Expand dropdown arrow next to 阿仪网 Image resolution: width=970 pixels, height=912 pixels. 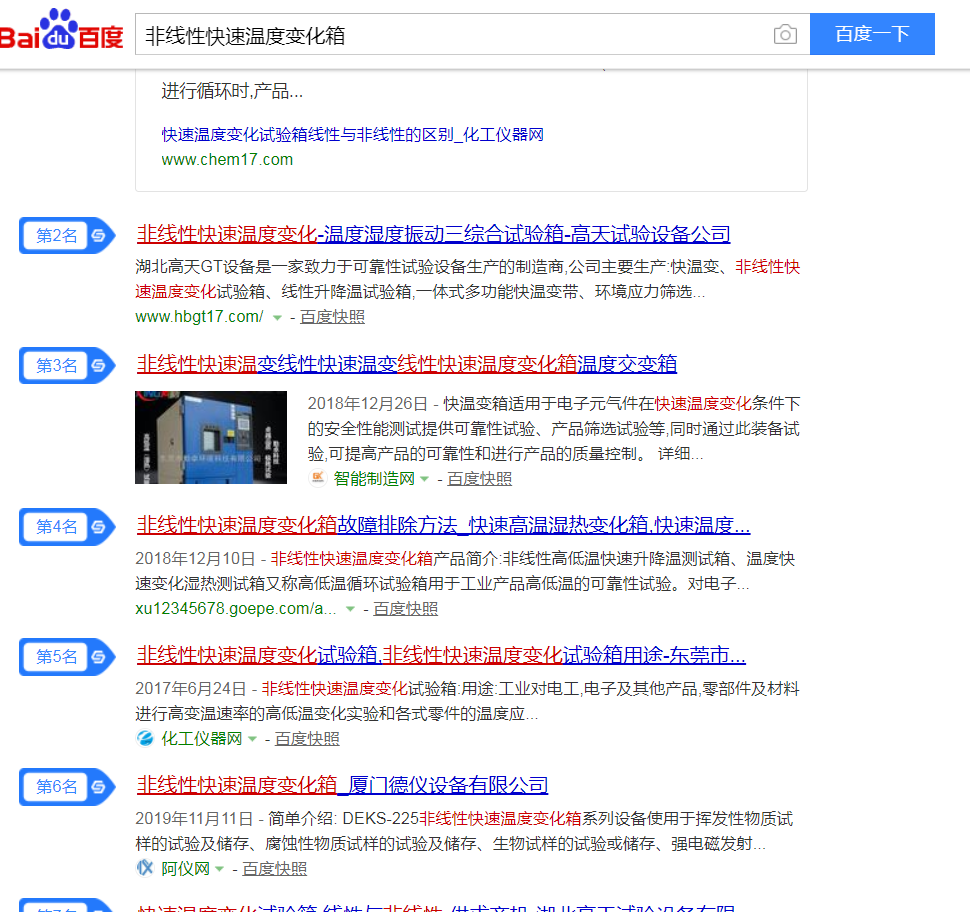pos(220,870)
